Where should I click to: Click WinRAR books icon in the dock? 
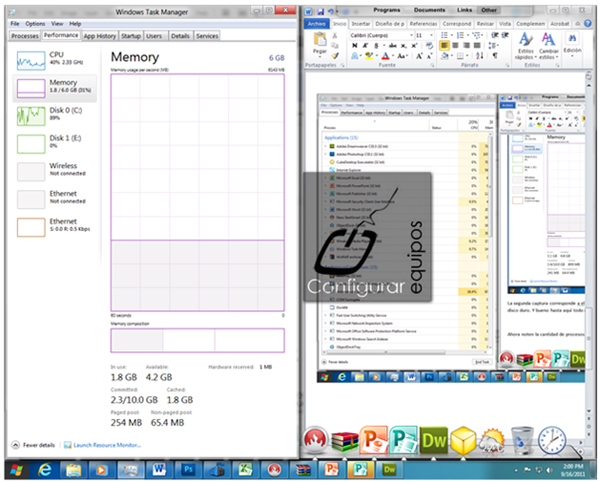coord(345,441)
